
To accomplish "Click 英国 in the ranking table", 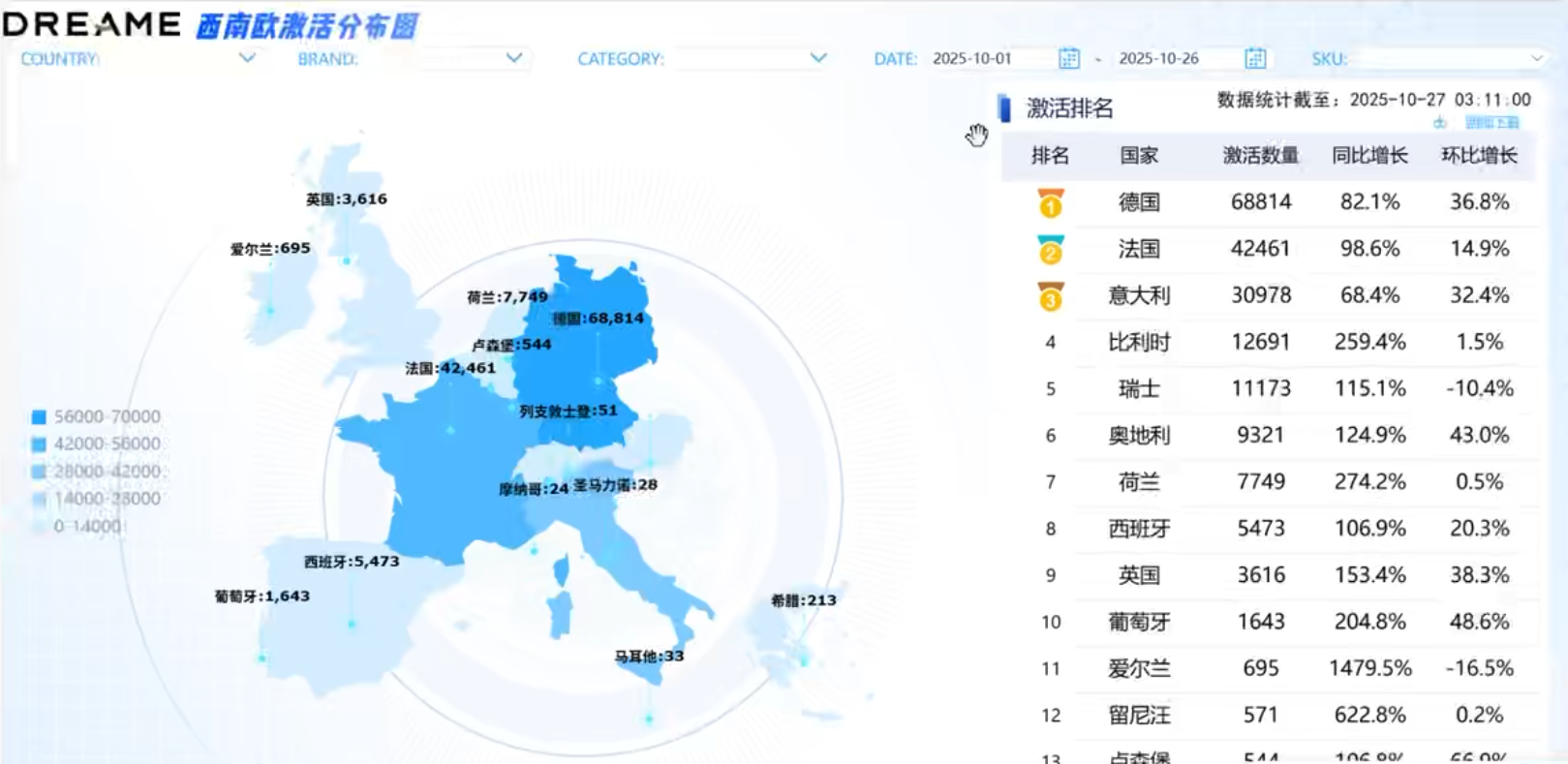I will pos(1139,575).
